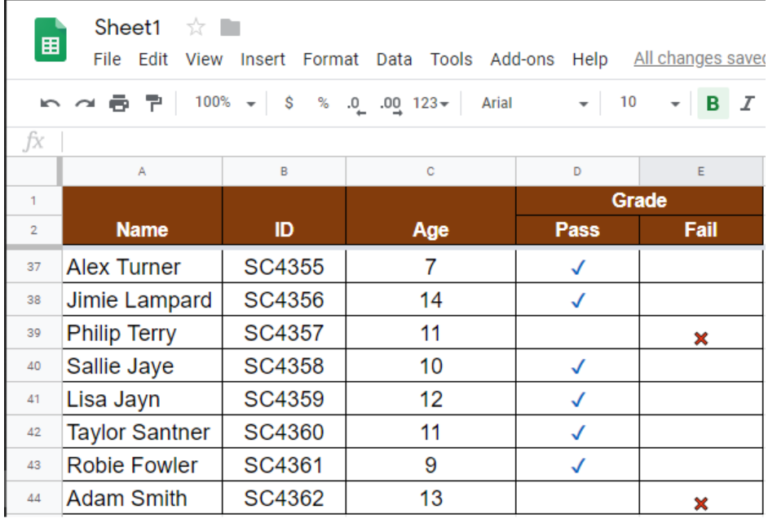The image size is (768, 519).
Task: Select the Adam Smith cell
Action: click(x=142, y=498)
